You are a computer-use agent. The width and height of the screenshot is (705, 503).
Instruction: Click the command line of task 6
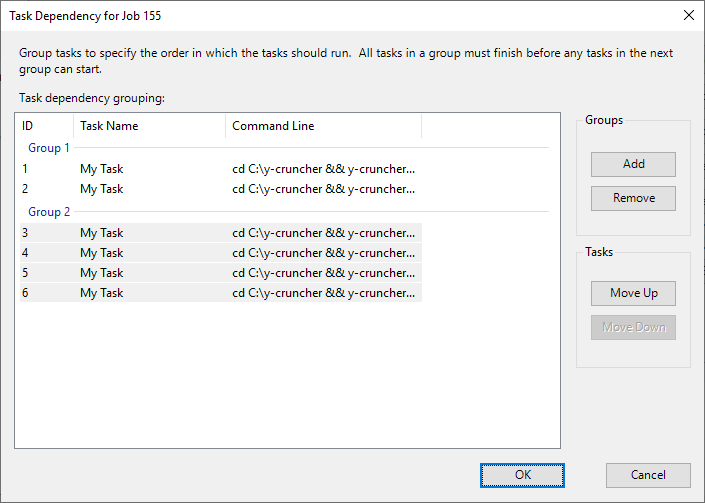(x=323, y=293)
